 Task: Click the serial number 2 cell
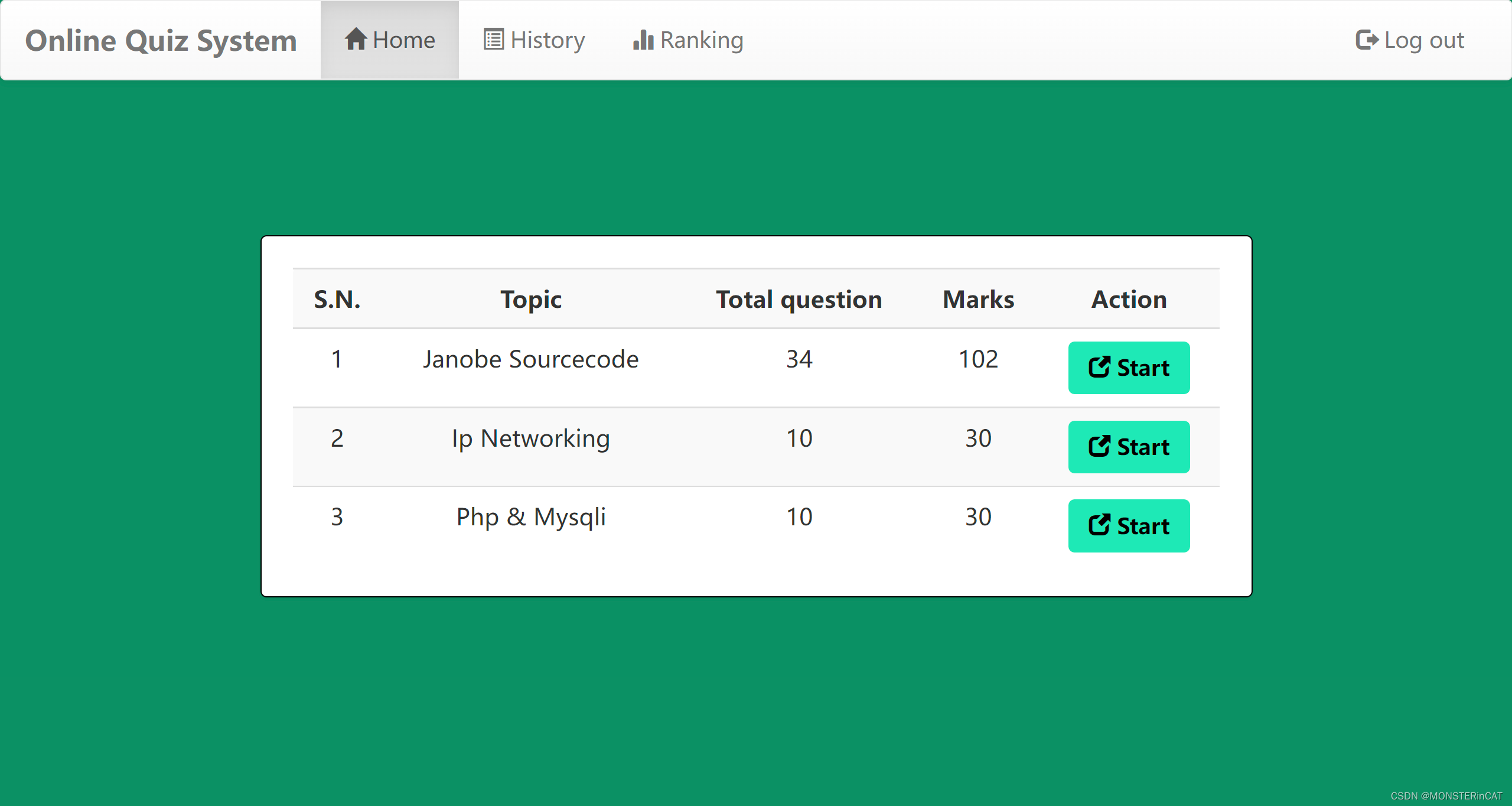[337, 438]
